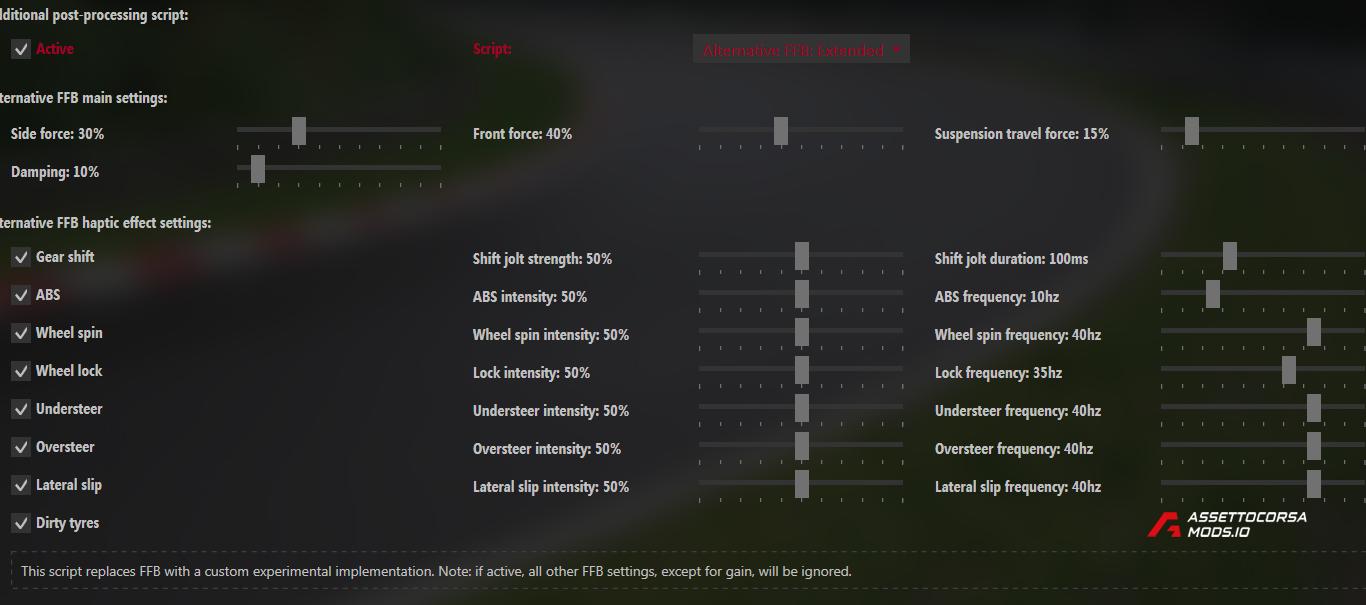Click the Front force slider handle

tap(781, 131)
